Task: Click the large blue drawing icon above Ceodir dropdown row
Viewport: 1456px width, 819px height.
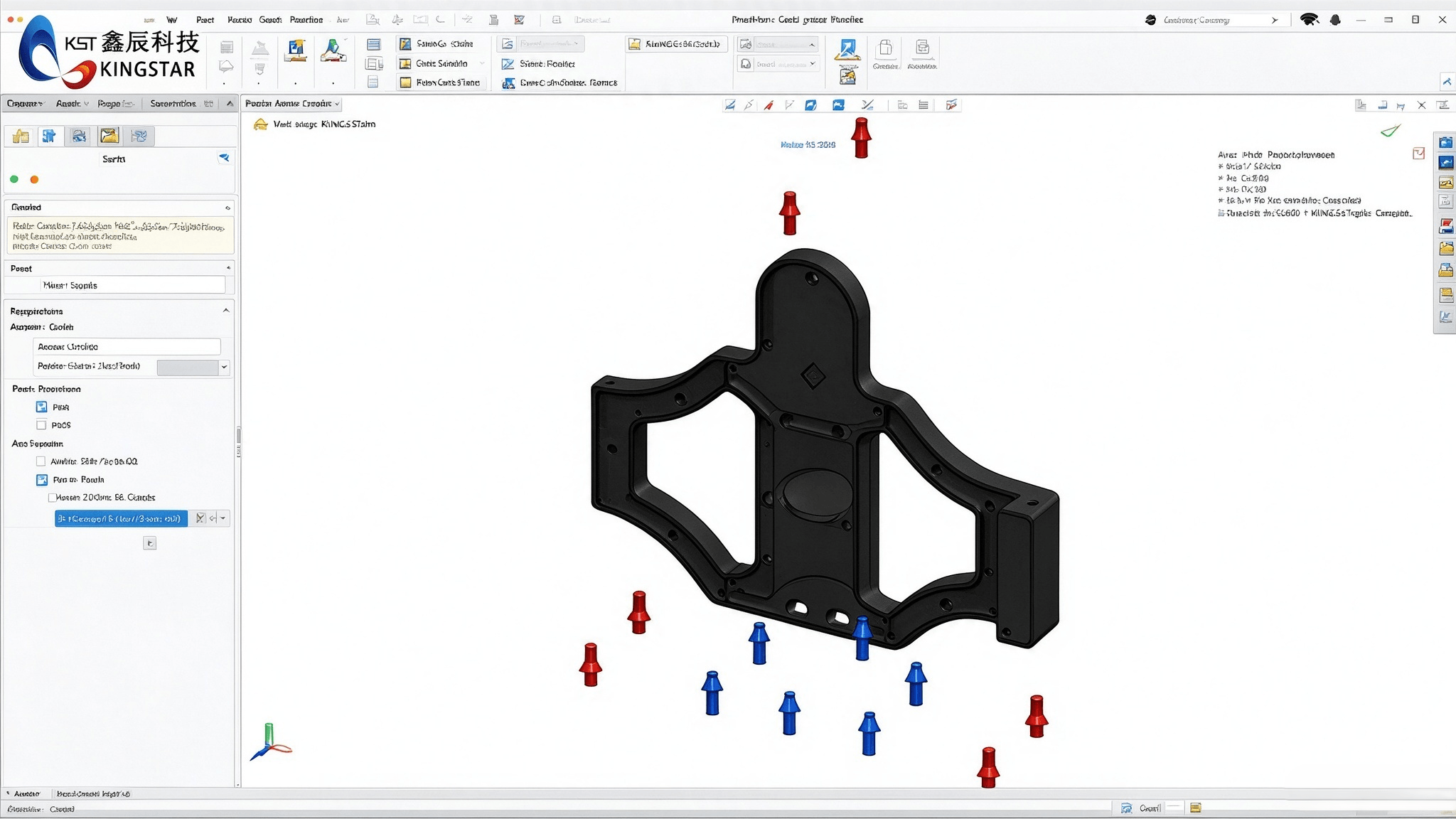Action: click(296, 50)
